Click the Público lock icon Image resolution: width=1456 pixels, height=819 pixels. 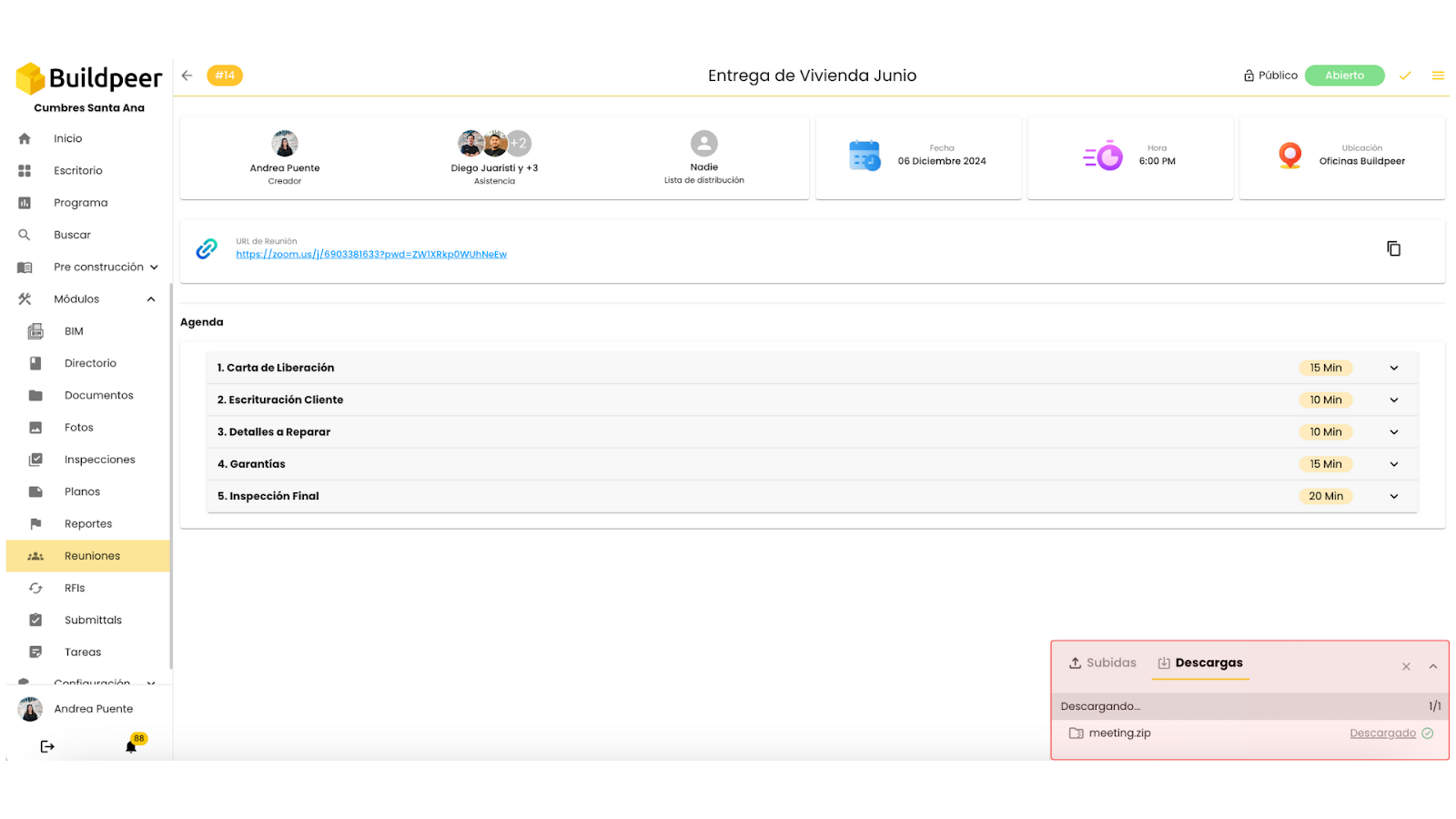(1249, 76)
